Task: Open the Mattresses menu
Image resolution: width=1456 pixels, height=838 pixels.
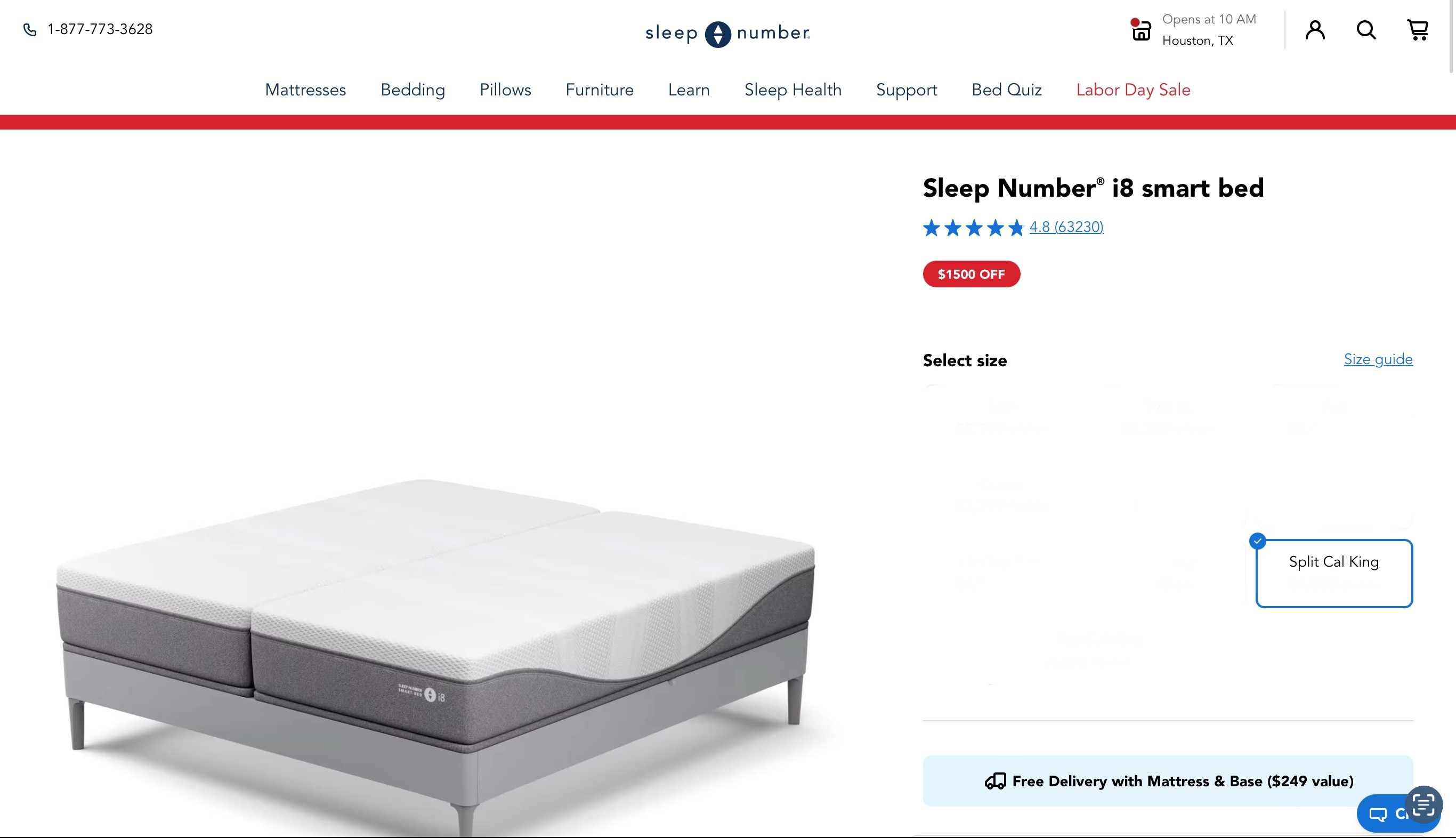Action: point(305,90)
